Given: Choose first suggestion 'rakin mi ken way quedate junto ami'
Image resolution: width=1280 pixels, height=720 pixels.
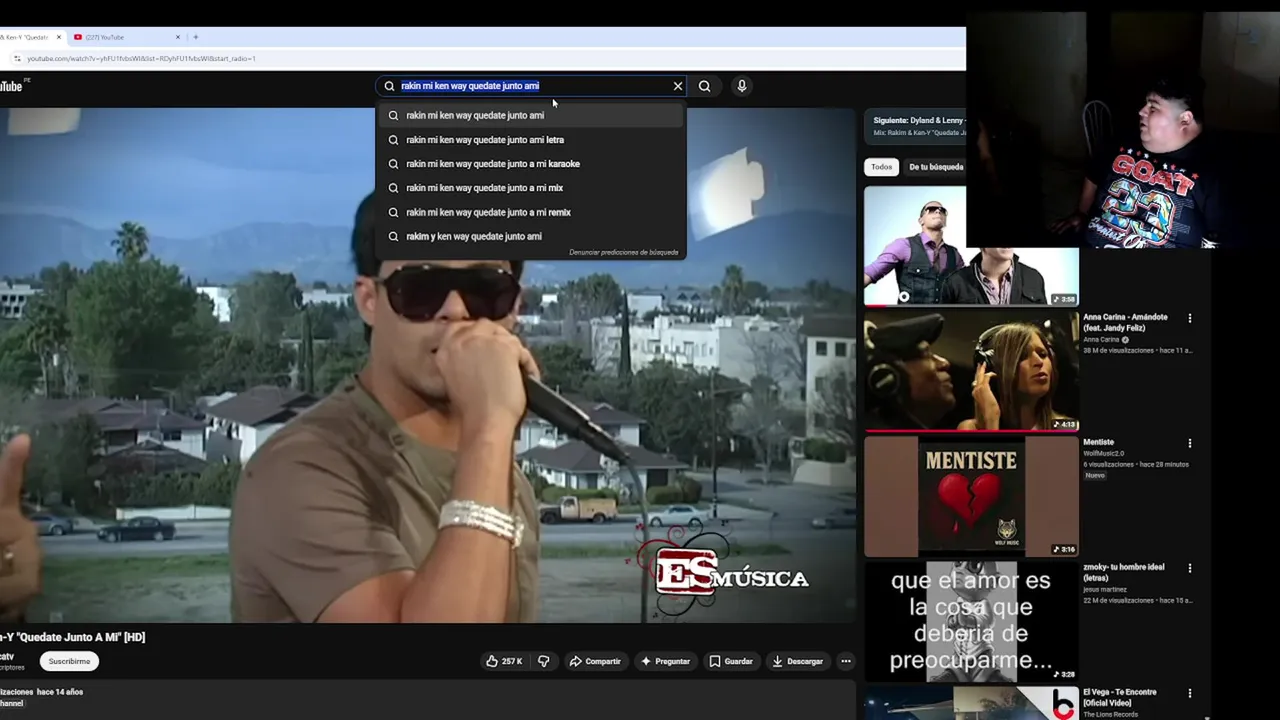Looking at the screenshot, I should coord(531,115).
